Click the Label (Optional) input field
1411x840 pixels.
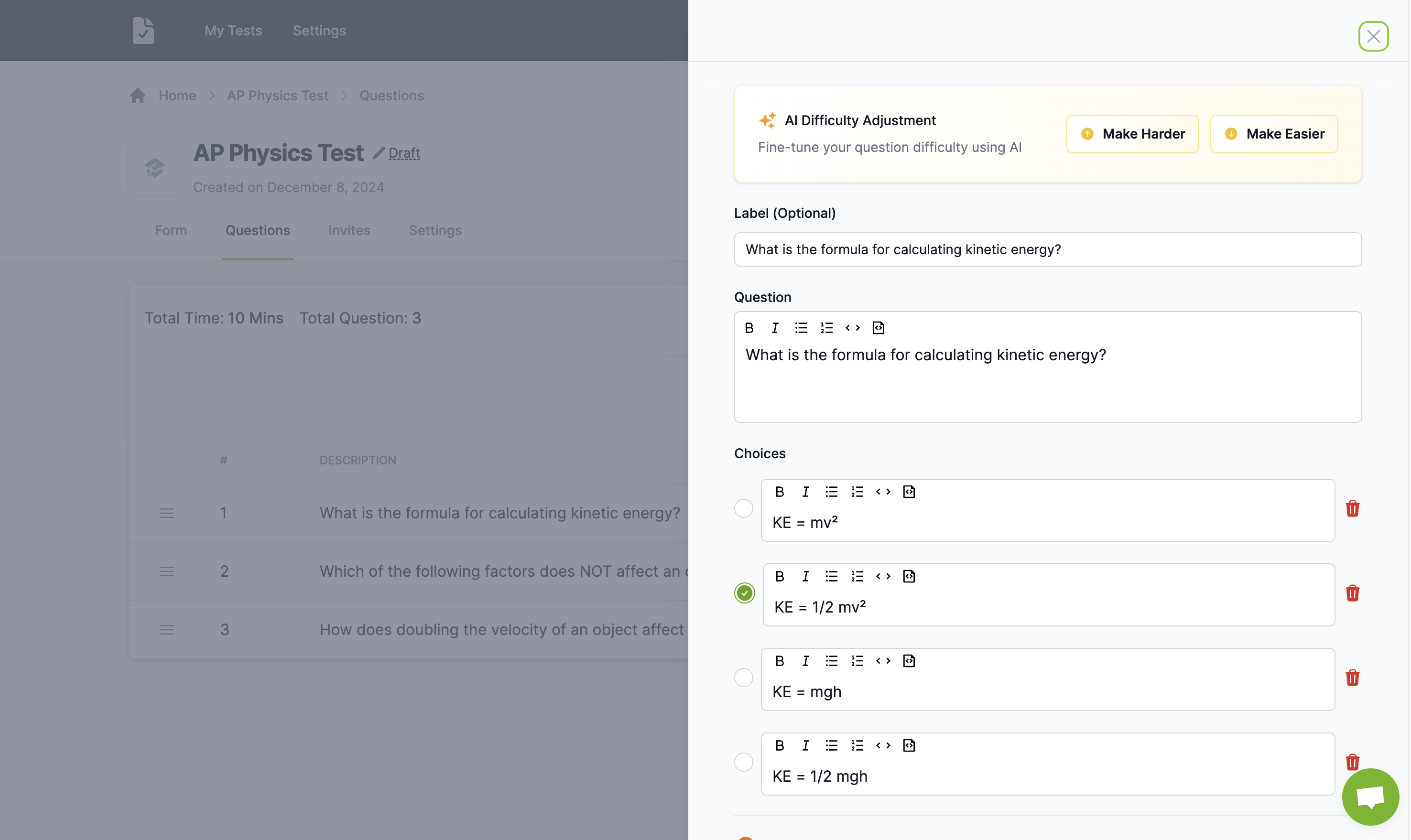1047,249
